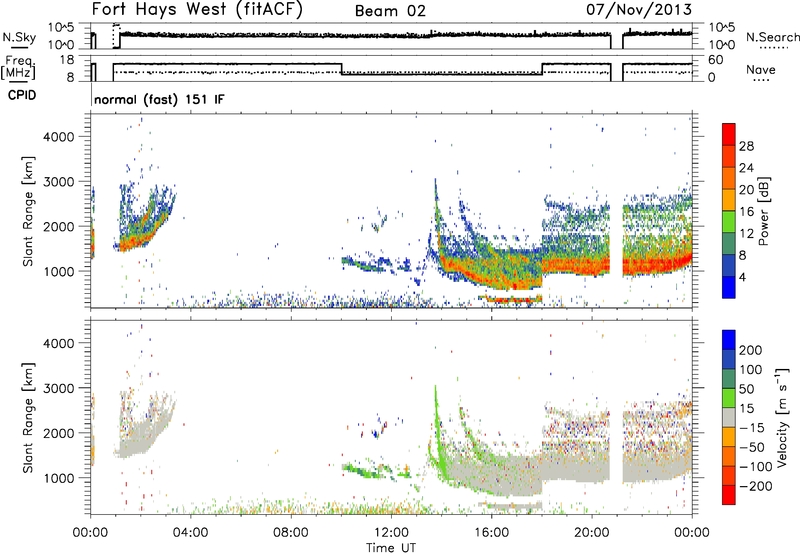800x554 pixels.
Task: Click the dotted line sample under "Nave"
Action: pyautogui.click(x=761, y=80)
